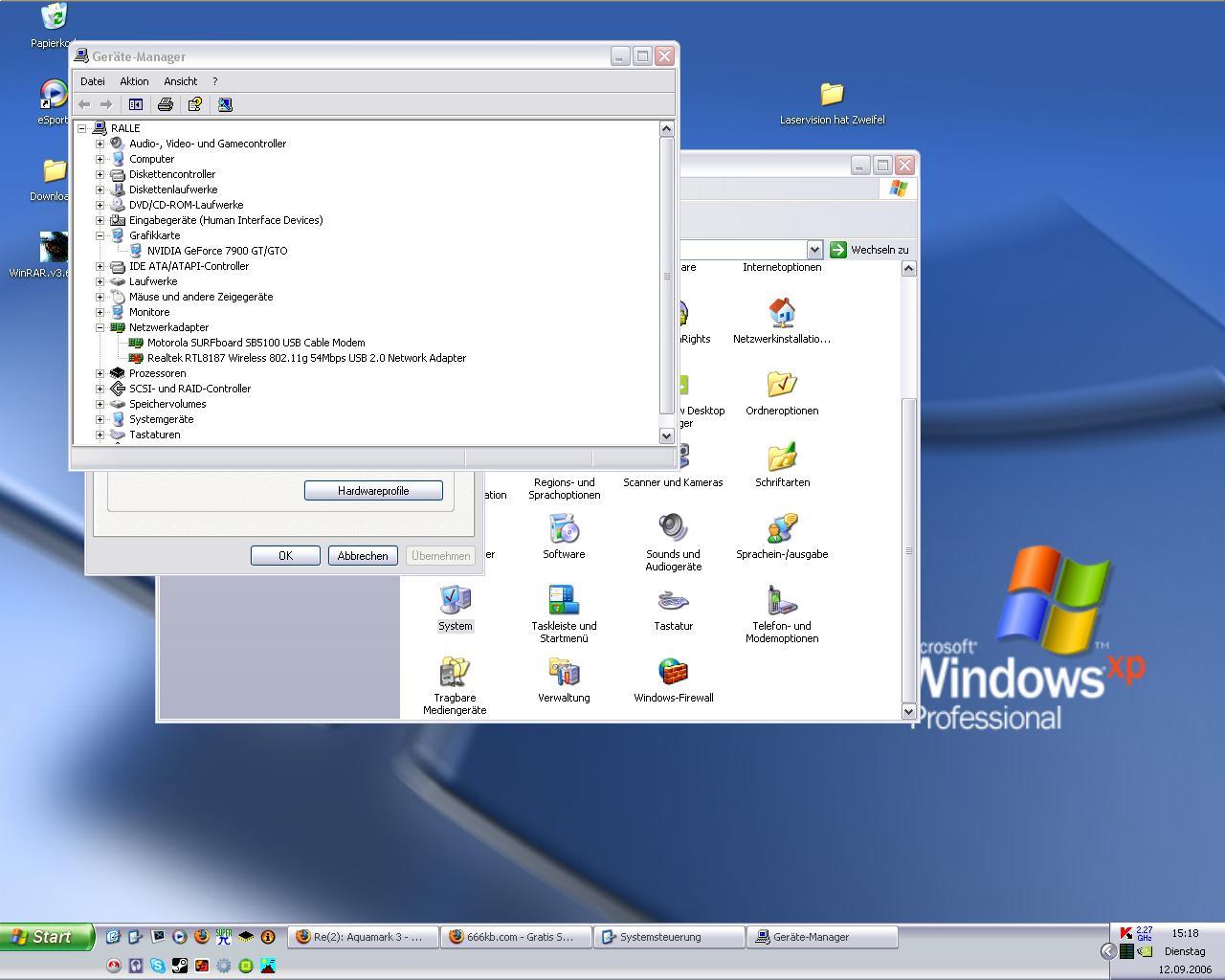The width and height of the screenshot is (1225, 980).
Task: Click the forward arrow in Geräte-Manager toolbar
Action: point(106,104)
